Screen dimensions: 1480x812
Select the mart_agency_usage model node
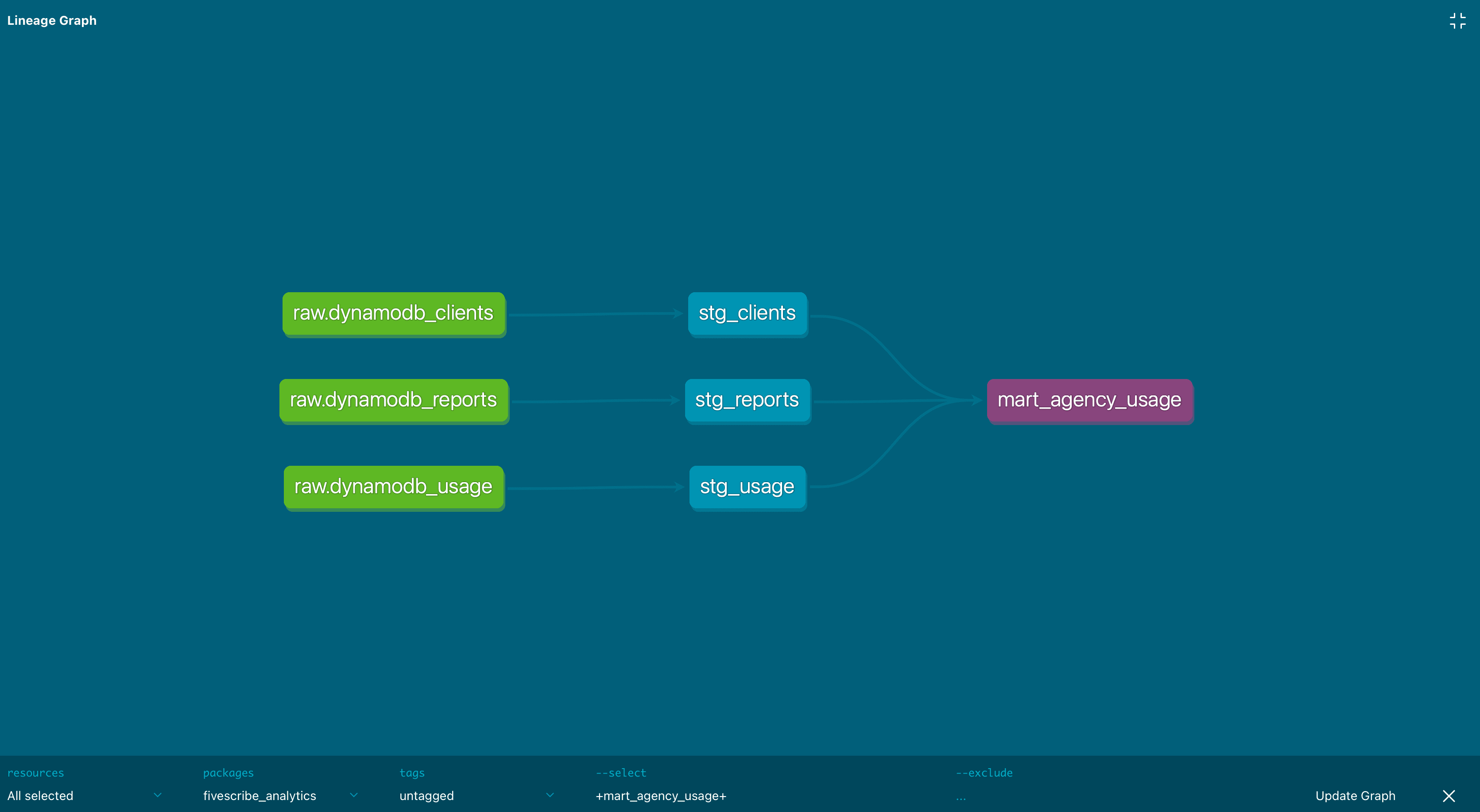(x=1089, y=400)
